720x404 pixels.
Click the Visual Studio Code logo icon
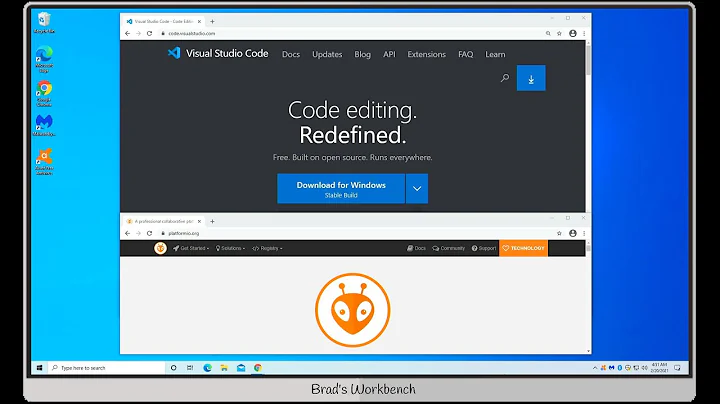(x=174, y=53)
